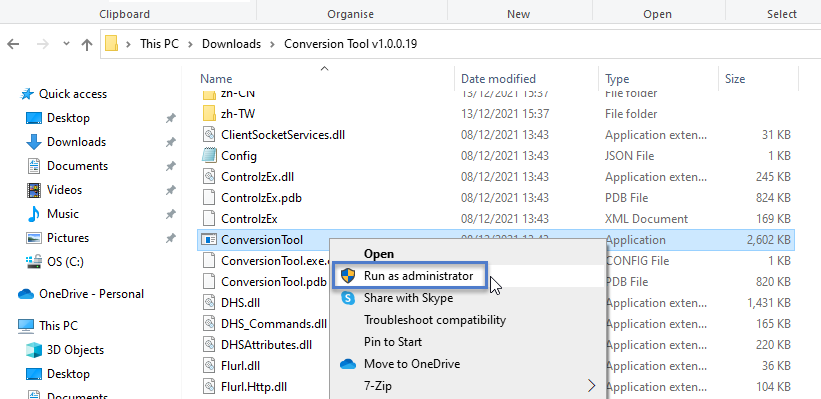Choose Open in context menu
Screen dimensions: 821x399
(467, 253)
